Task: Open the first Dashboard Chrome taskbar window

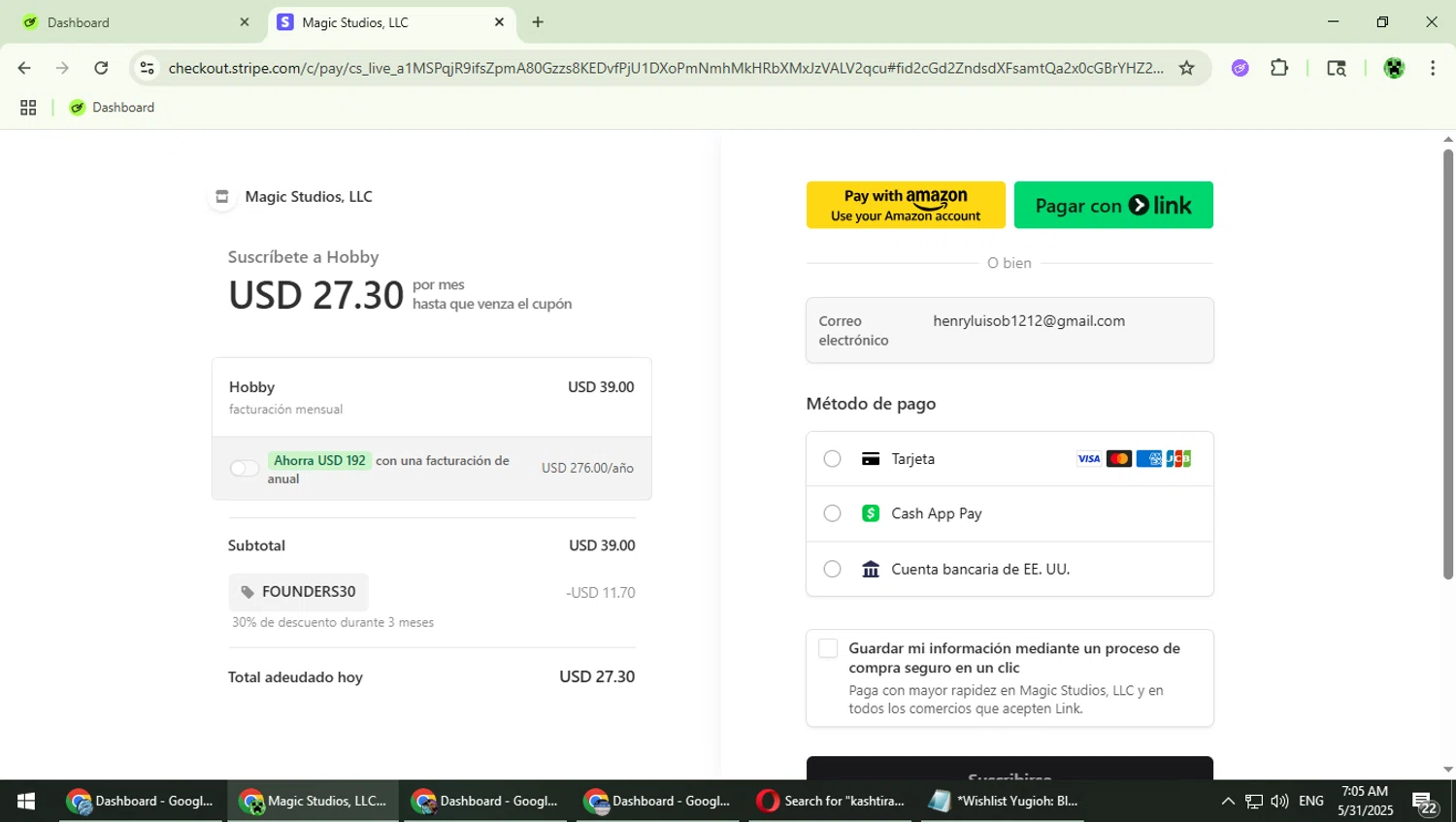Action: 141,802
